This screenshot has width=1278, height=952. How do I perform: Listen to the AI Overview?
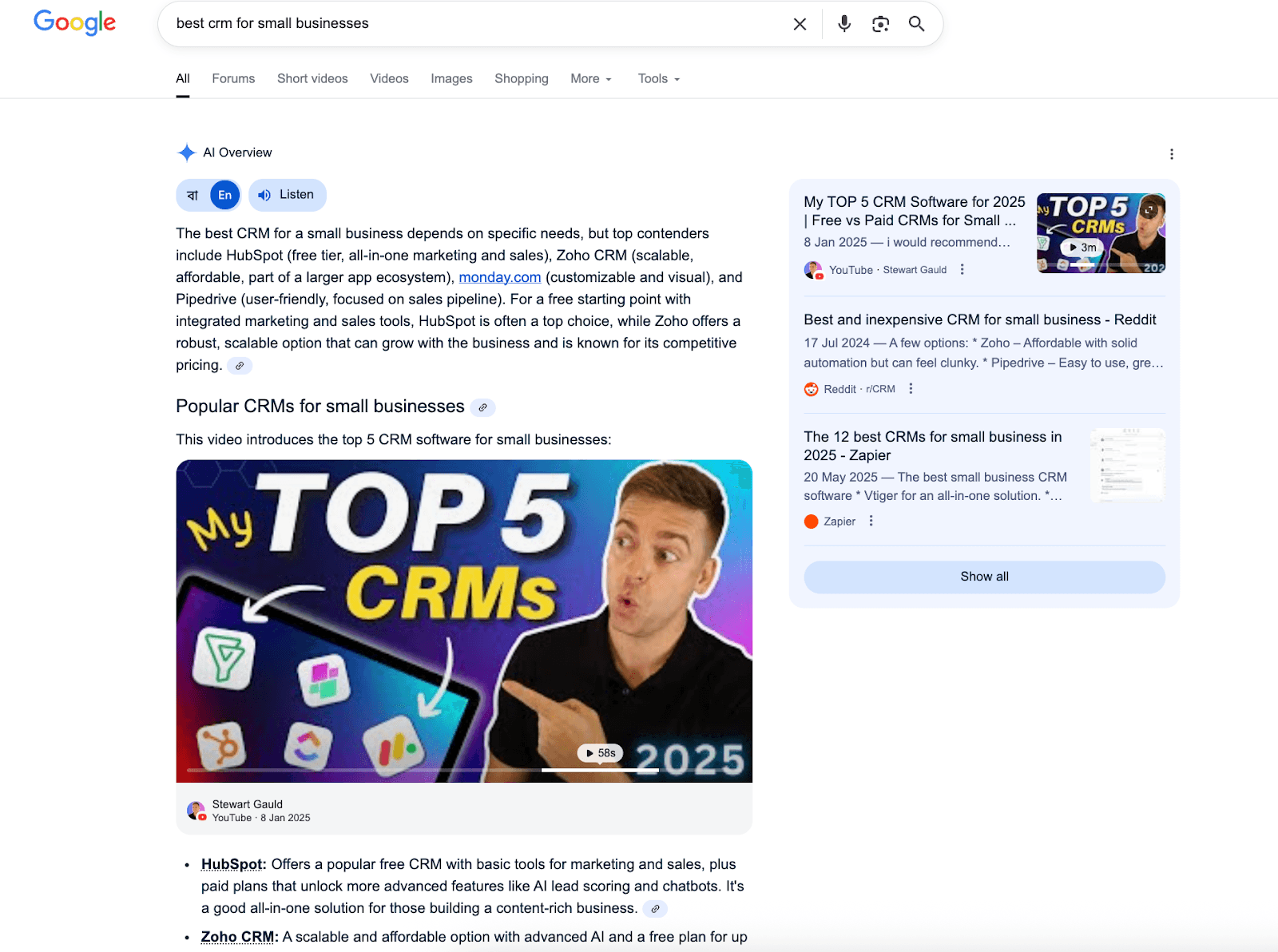[x=288, y=195]
